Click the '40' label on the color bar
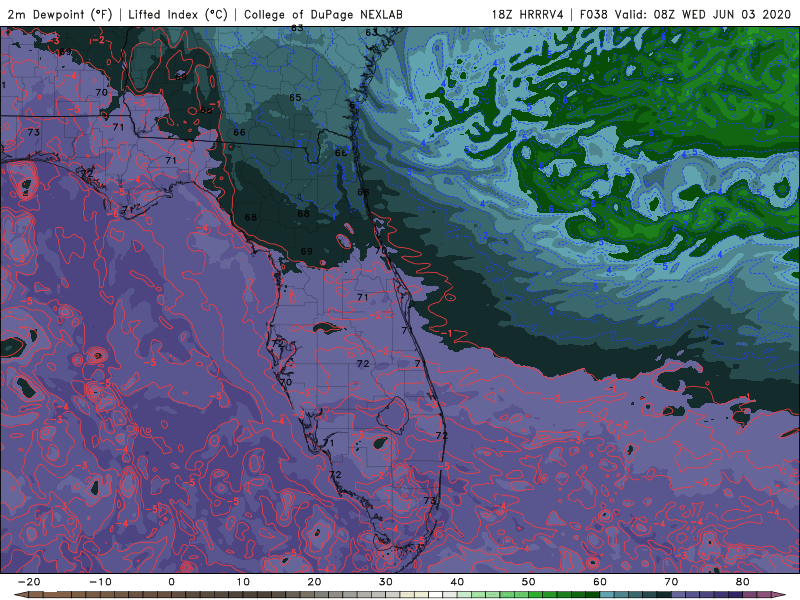Image resolution: width=800 pixels, height=600 pixels. click(457, 582)
